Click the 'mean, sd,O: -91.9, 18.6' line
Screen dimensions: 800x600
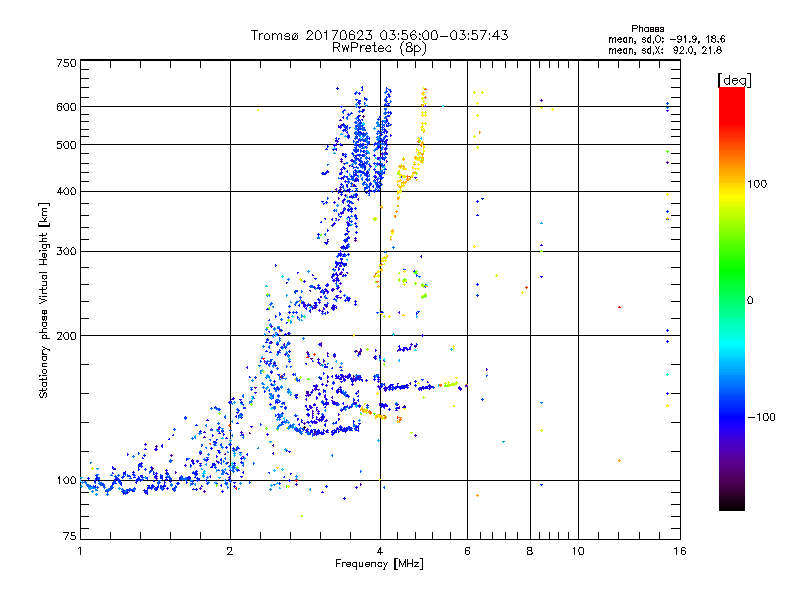pos(666,39)
